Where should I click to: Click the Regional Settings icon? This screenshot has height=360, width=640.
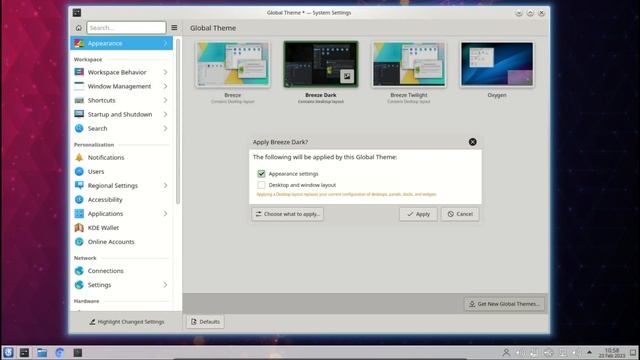[79, 185]
